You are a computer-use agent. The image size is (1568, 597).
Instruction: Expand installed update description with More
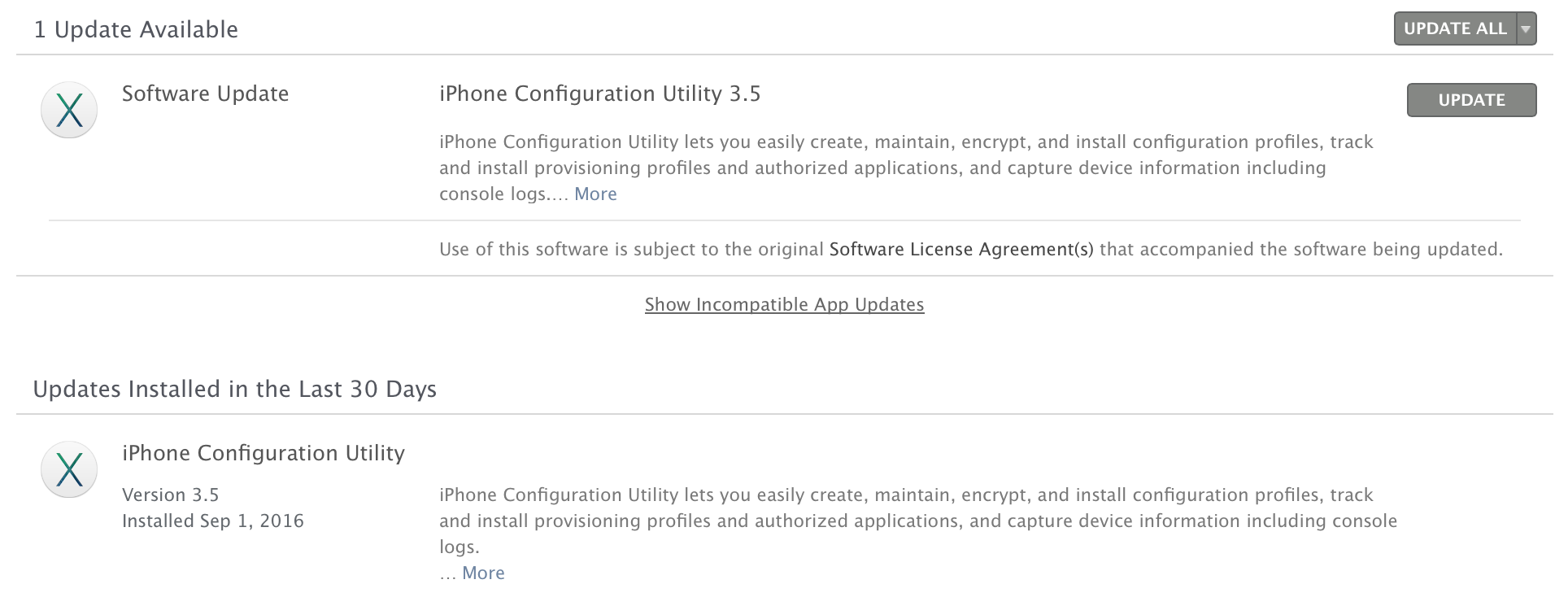(x=483, y=573)
